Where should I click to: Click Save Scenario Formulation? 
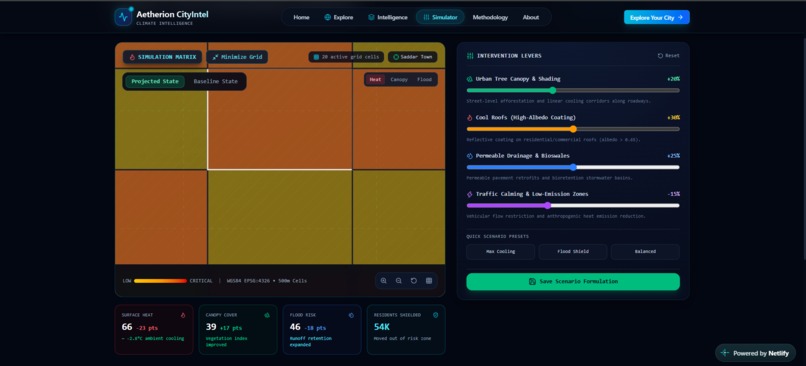pyautogui.click(x=573, y=282)
